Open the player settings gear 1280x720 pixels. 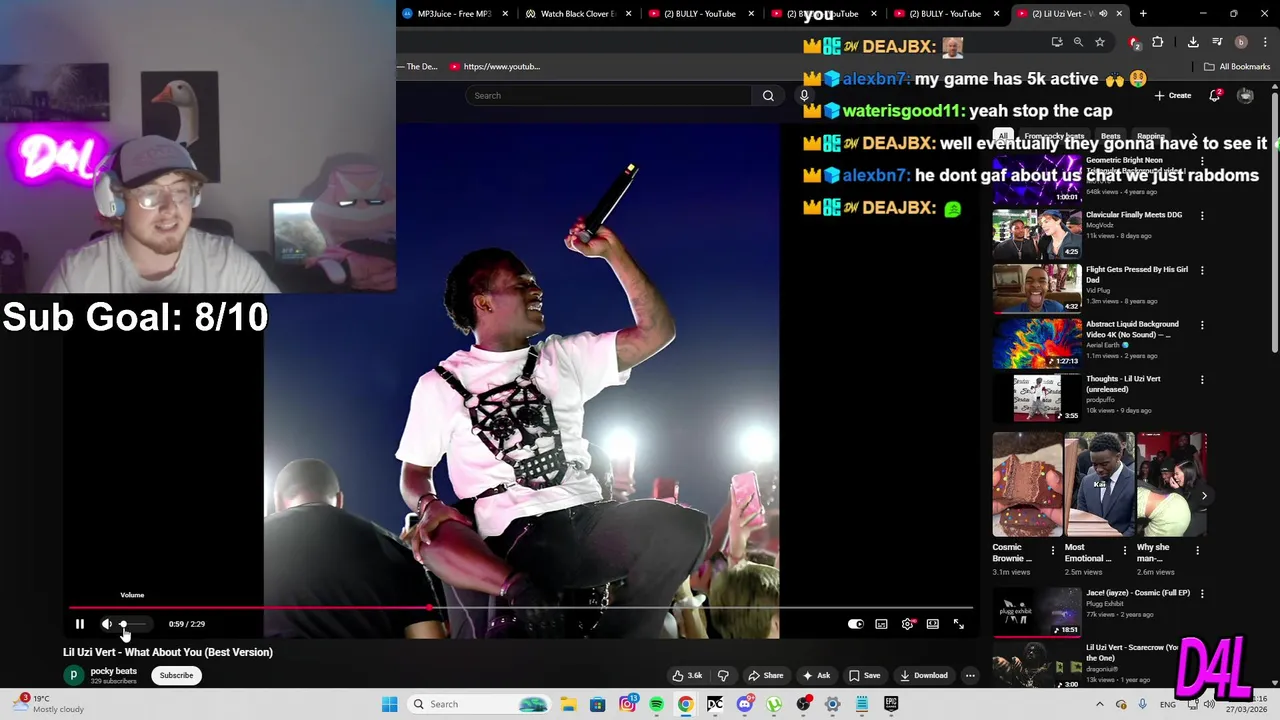click(907, 624)
